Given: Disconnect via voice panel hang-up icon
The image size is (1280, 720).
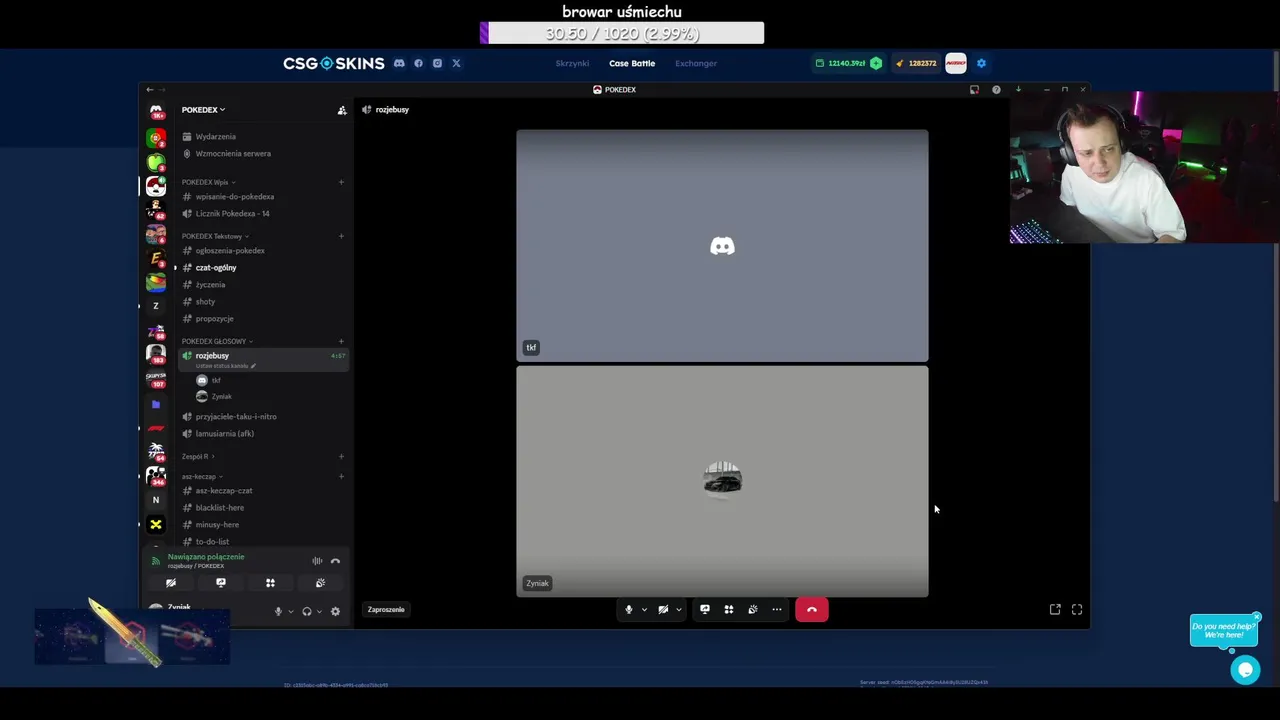Looking at the screenshot, I should pos(335,561).
